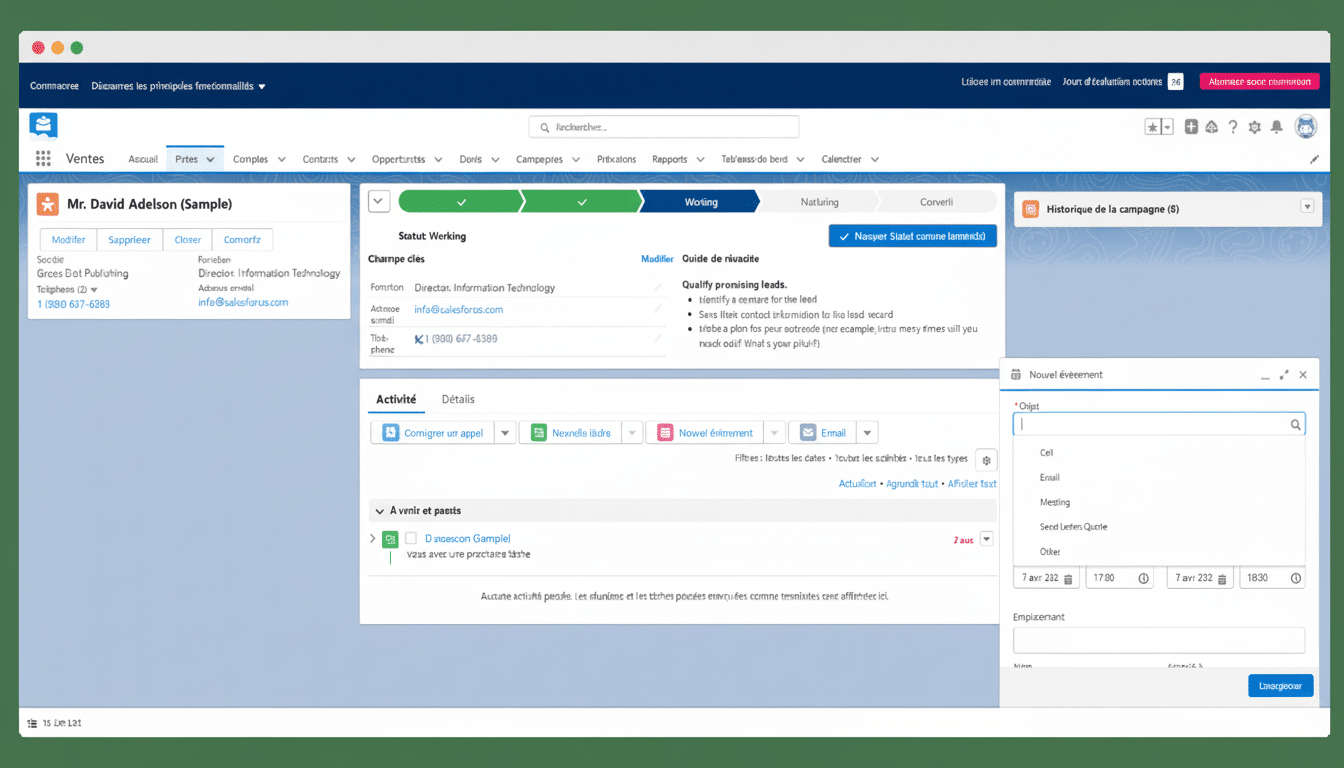The image size is (1344, 768).
Task: Mark the sample task complete via green check
Action: pyautogui.click(x=389, y=538)
